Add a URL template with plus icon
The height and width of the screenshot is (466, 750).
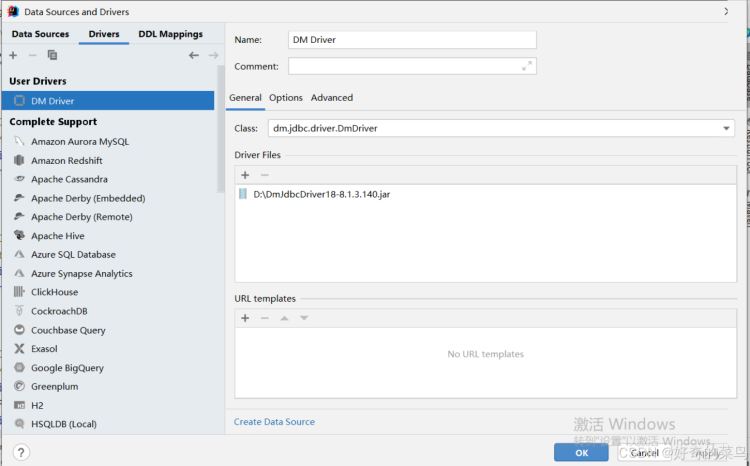pos(245,318)
